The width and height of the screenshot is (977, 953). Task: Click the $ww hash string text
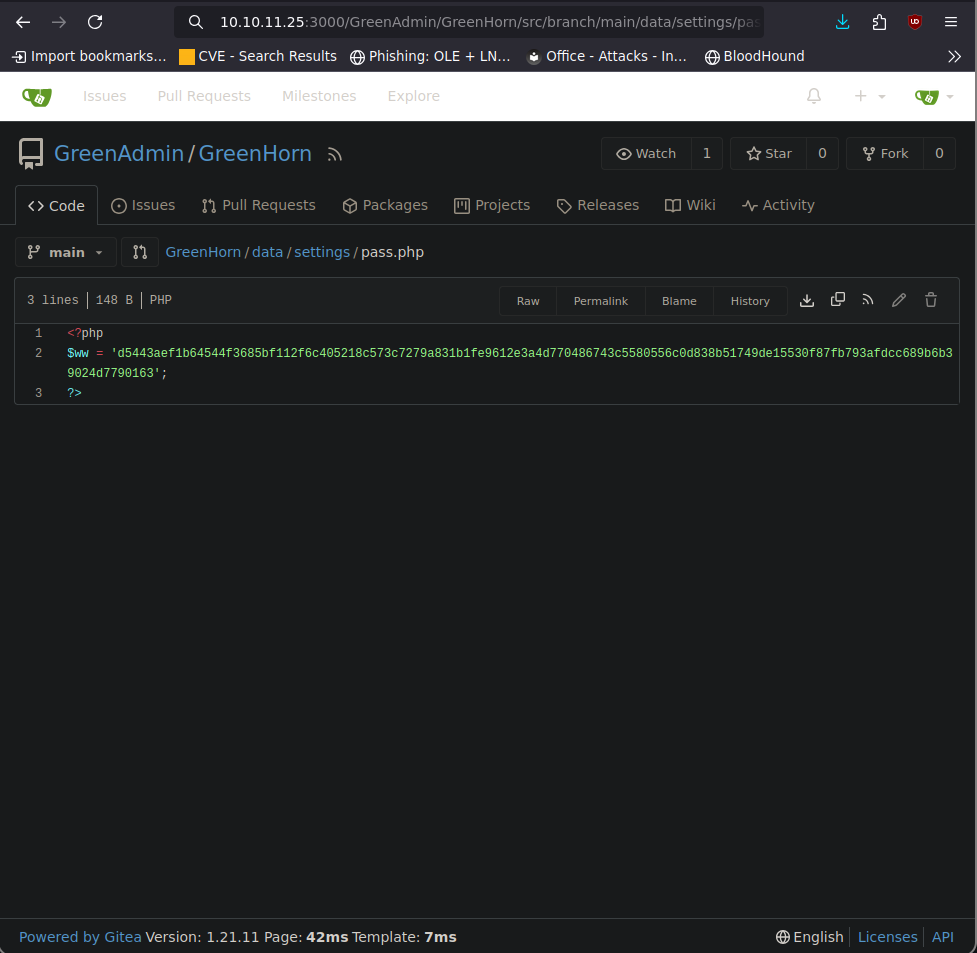tap(510, 363)
